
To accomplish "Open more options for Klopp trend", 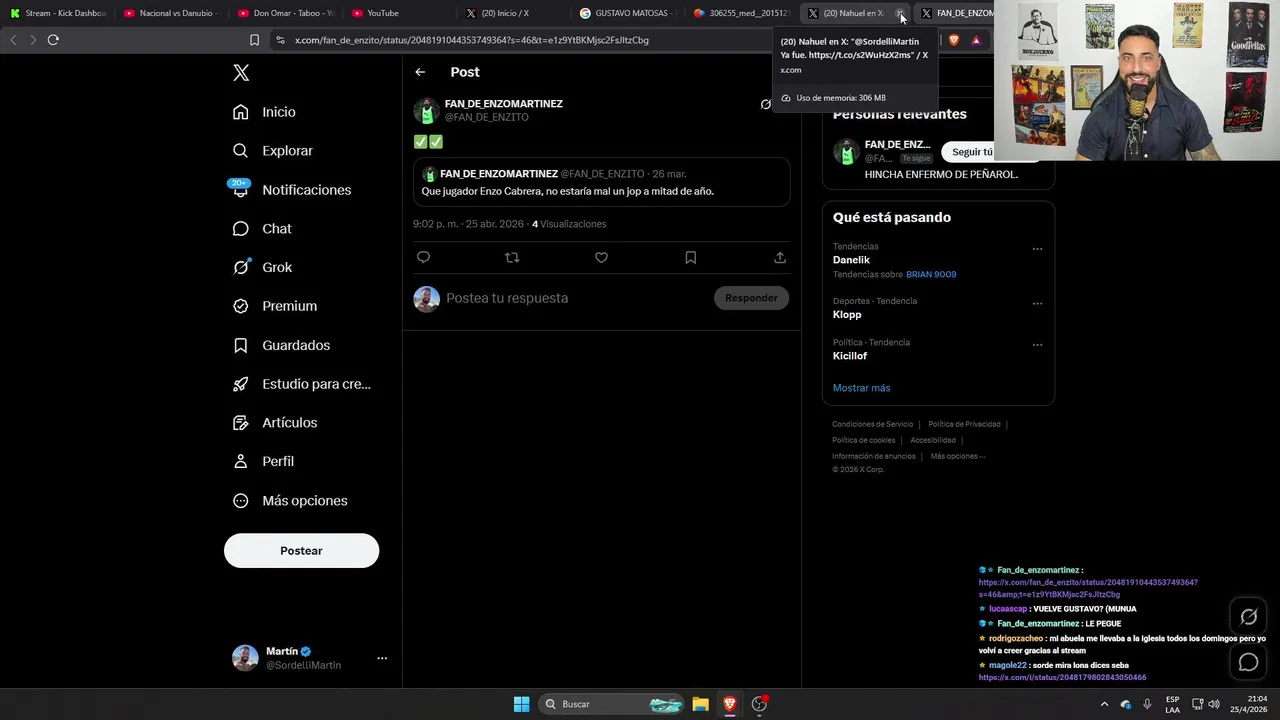I will pyautogui.click(x=1037, y=303).
